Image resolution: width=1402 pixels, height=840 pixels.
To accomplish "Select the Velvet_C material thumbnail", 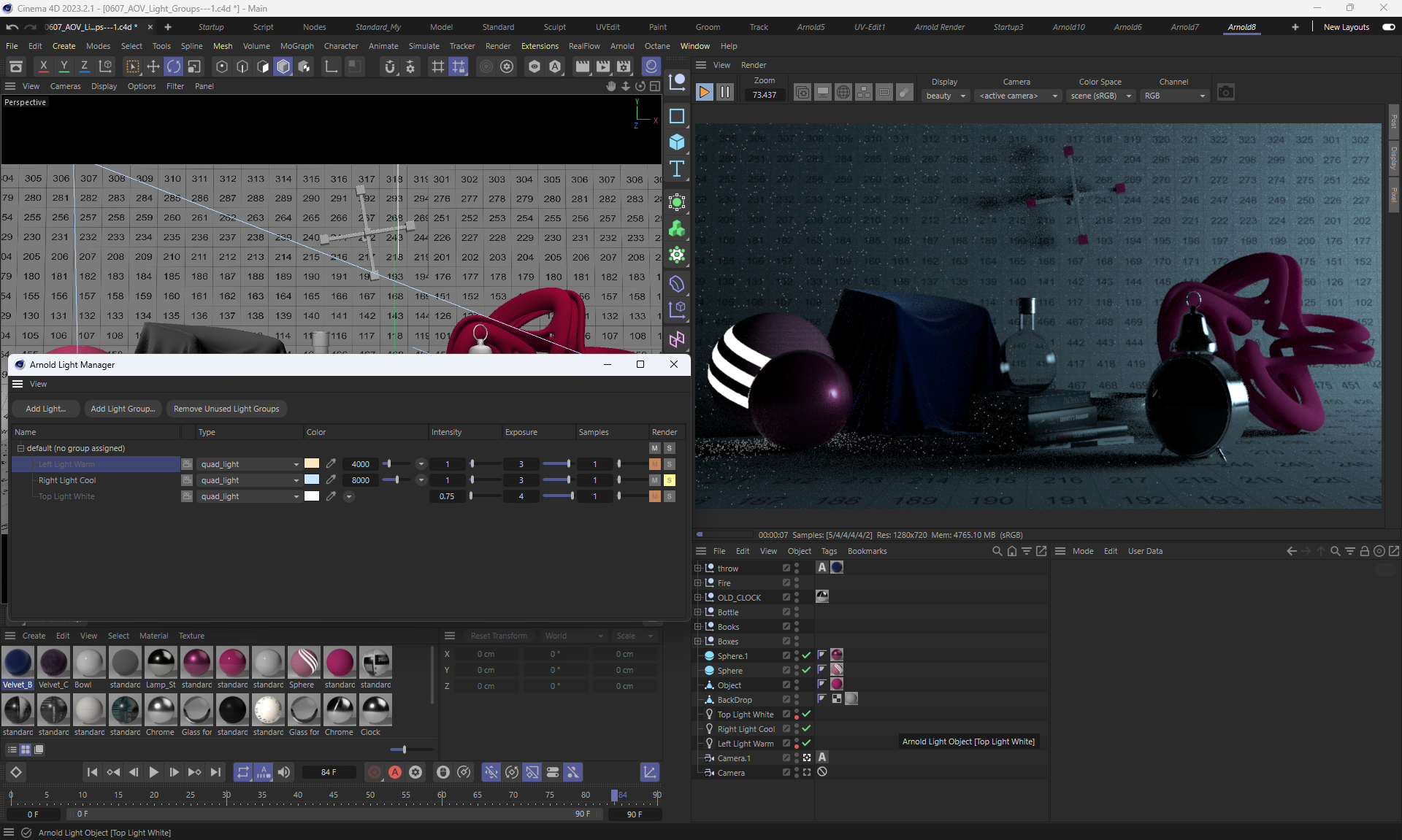I will (53, 663).
